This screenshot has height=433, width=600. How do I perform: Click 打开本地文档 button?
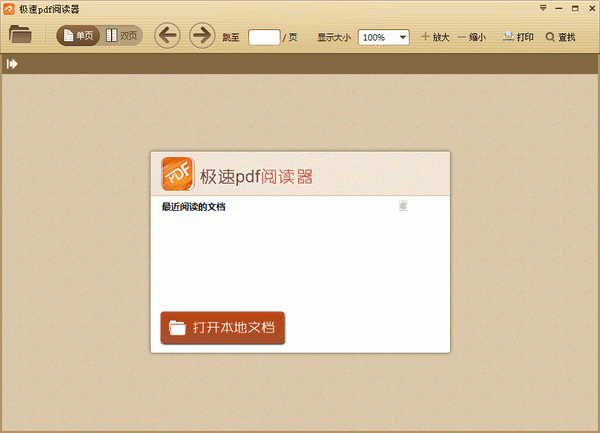point(223,328)
